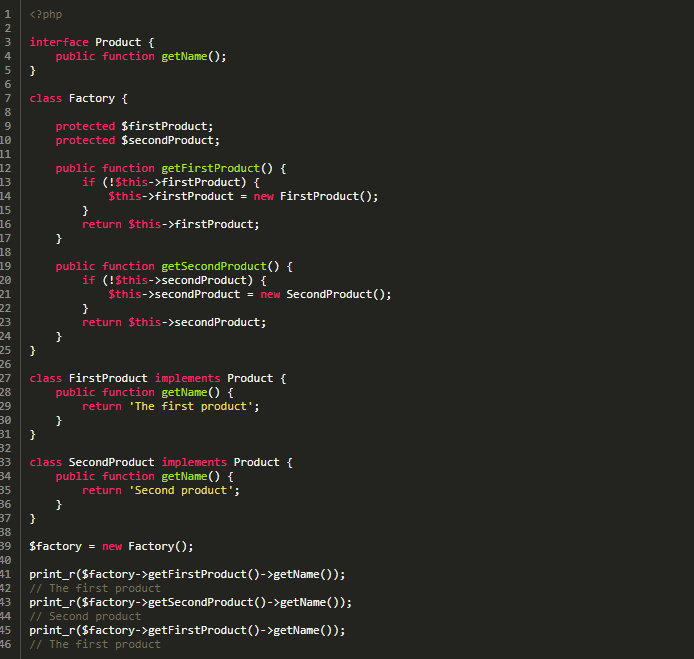Click the string 'Second product' on line 35
The image size is (694, 659).
pyautogui.click(x=183, y=490)
